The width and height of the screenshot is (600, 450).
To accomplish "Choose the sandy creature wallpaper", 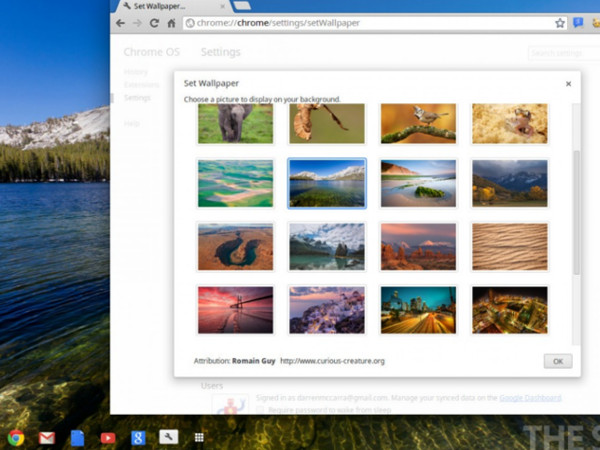I will tap(510, 124).
